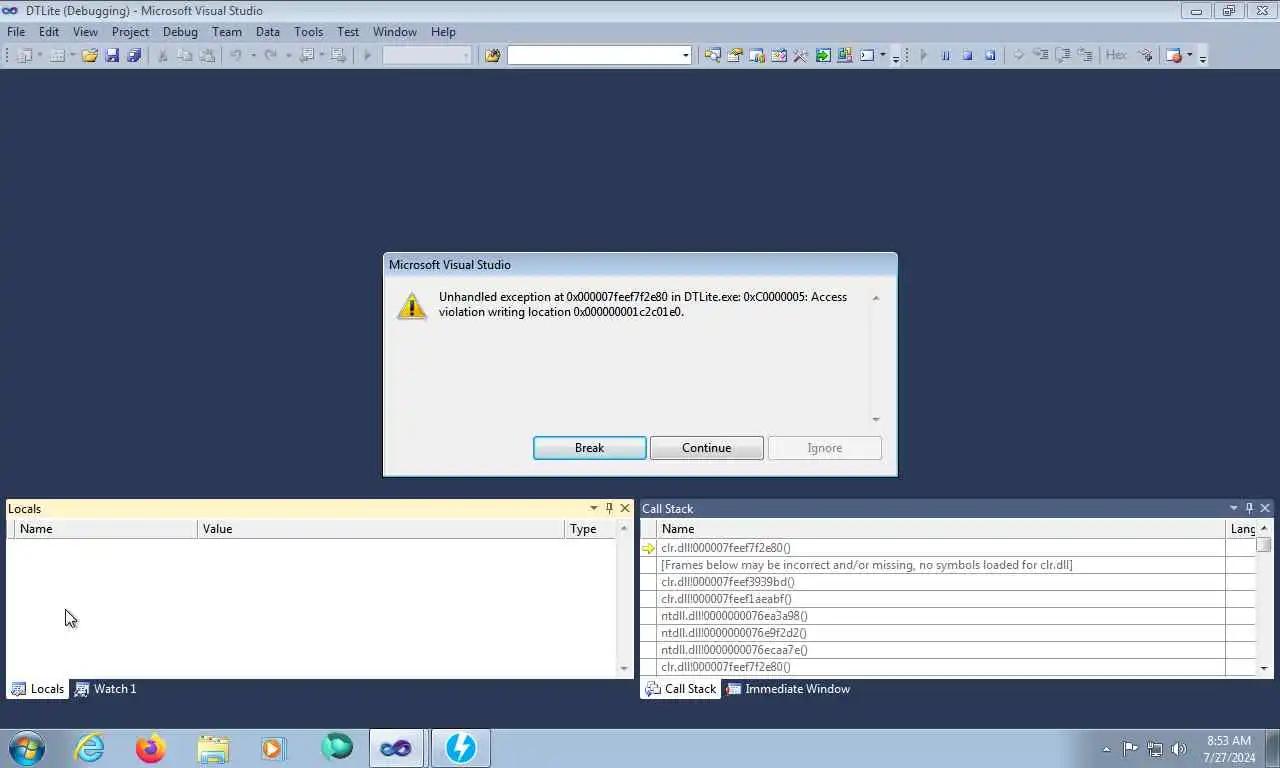1280x768 pixels.
Task: Click the Step Over icon
Action: coord(1063,55)
